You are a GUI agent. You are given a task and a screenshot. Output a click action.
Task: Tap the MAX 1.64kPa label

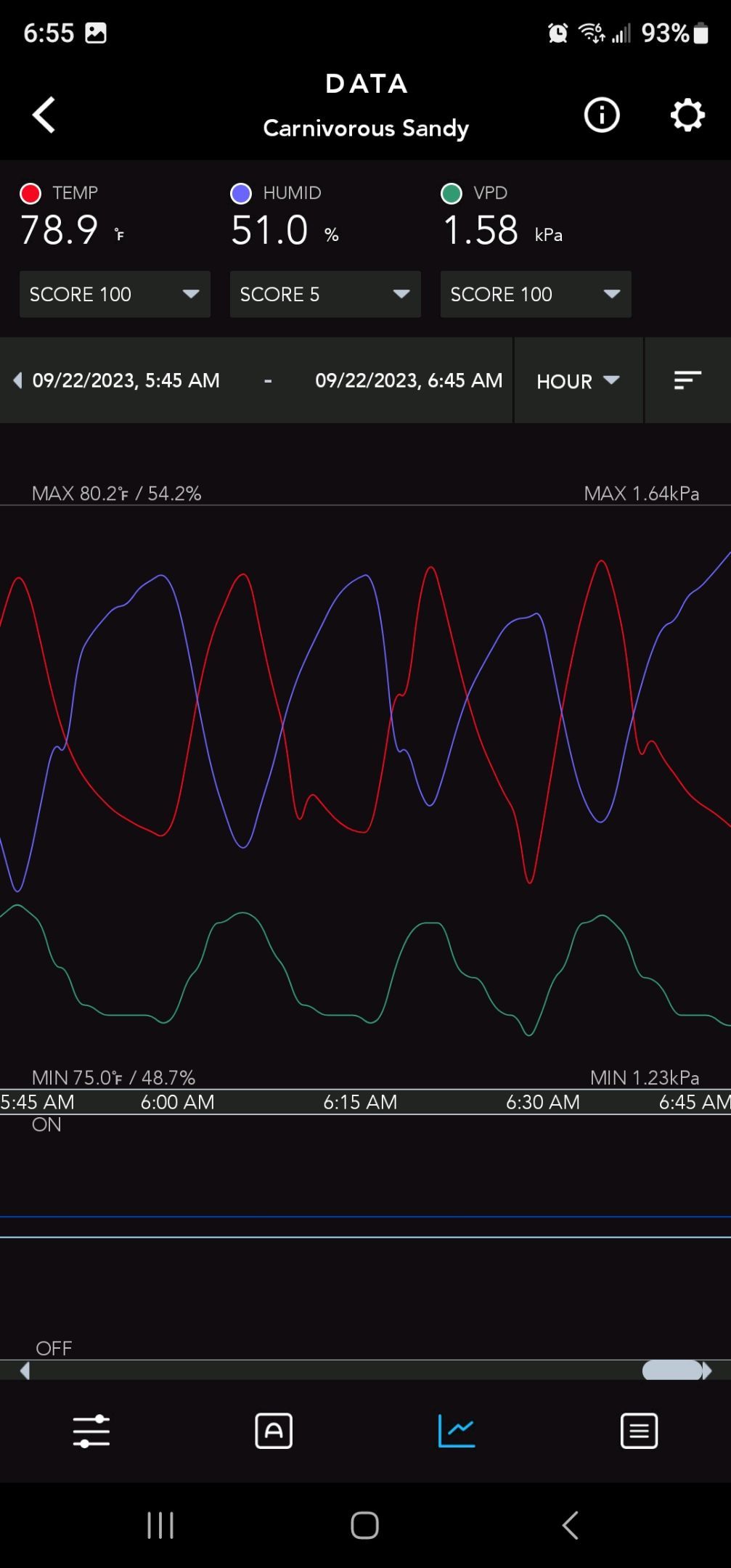tap(642, 494)
